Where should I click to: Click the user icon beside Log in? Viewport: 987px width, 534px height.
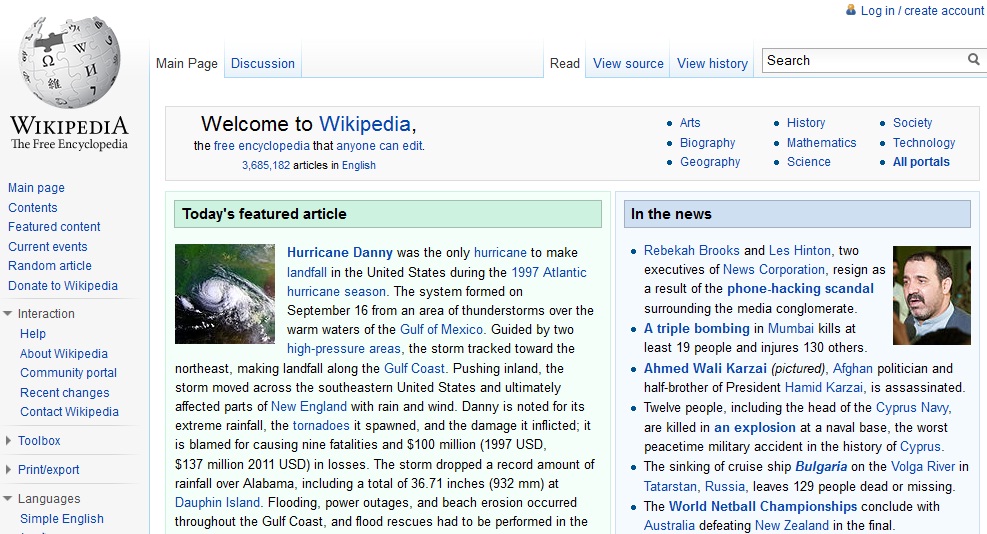[850, 10]
